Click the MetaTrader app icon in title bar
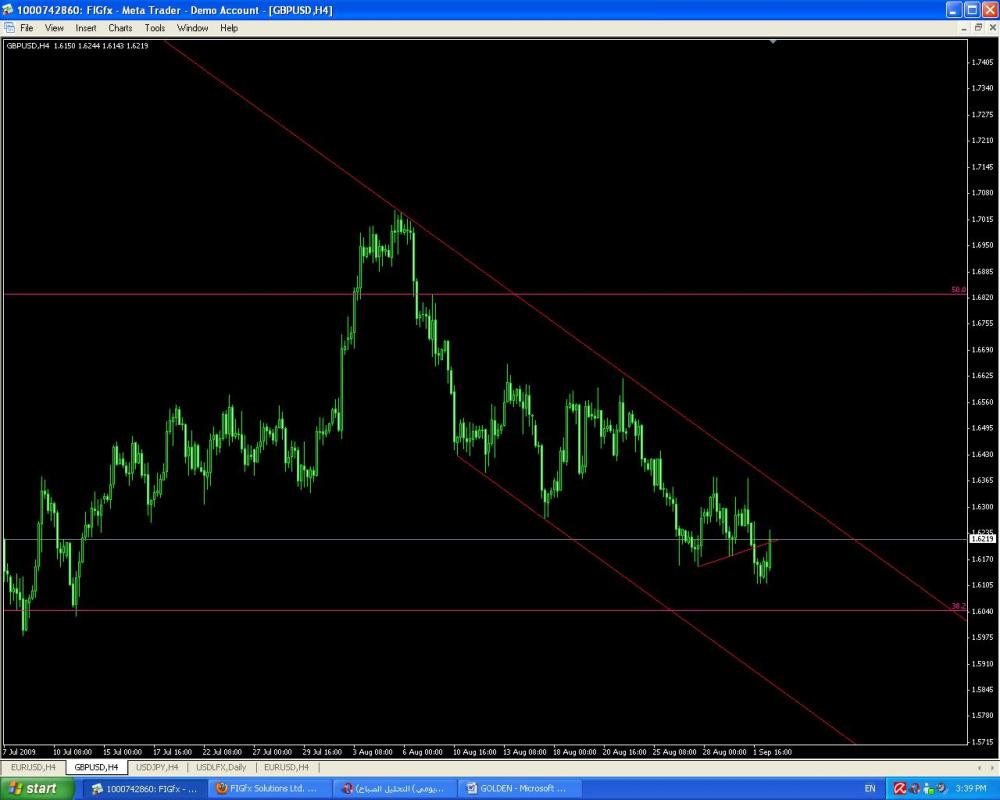 (x=7, y=10)
